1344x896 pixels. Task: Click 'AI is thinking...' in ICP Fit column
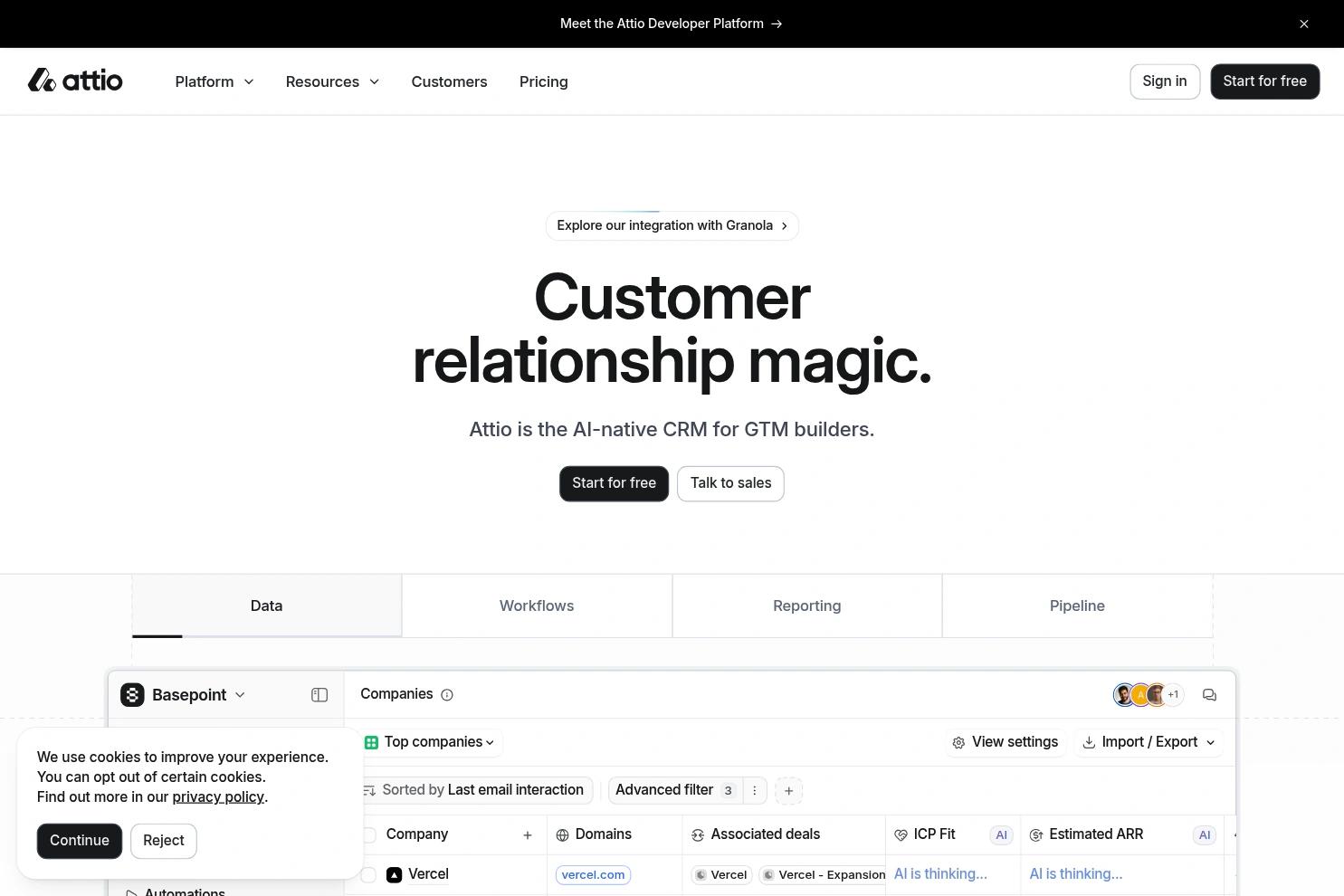coord(940,874)
